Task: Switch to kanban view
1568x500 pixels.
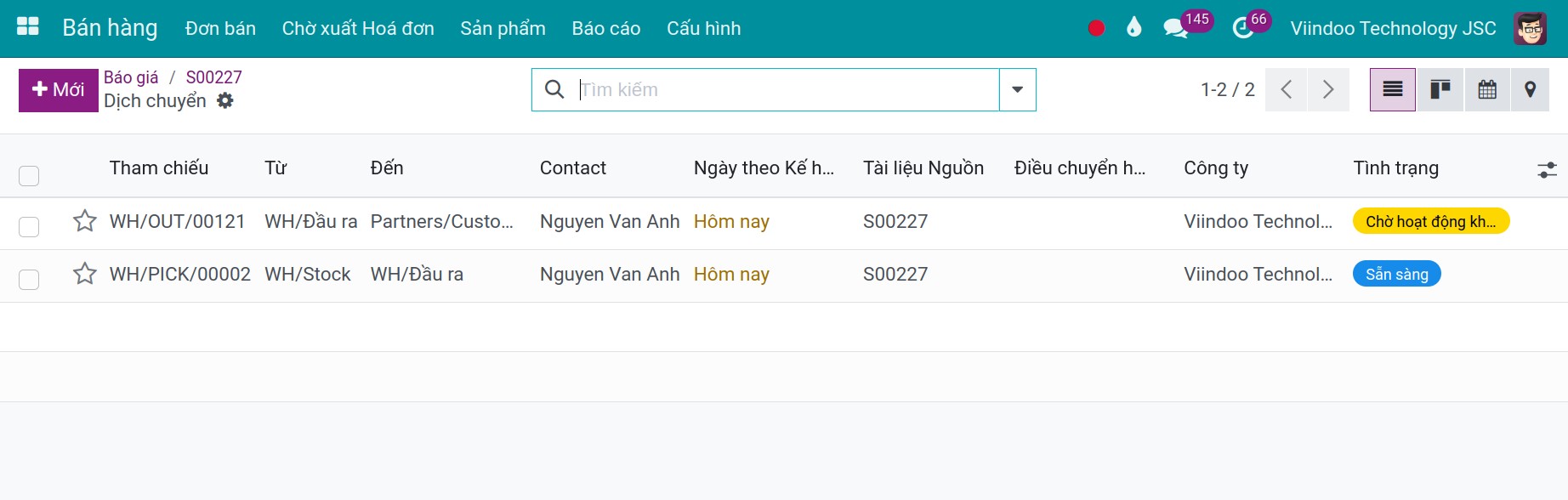Action: click(1440, 89)
